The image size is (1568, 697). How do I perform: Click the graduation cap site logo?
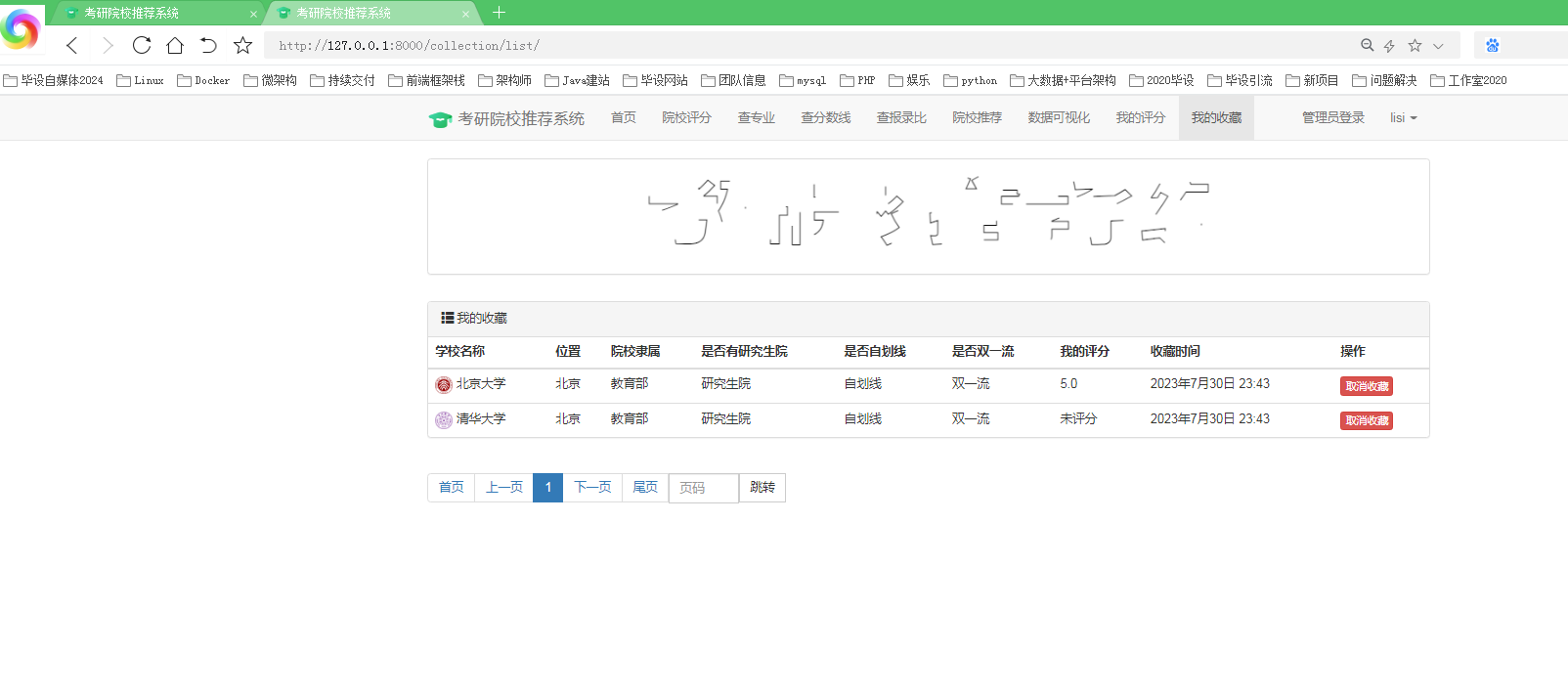pyautogui.click(x=440, y=119)
